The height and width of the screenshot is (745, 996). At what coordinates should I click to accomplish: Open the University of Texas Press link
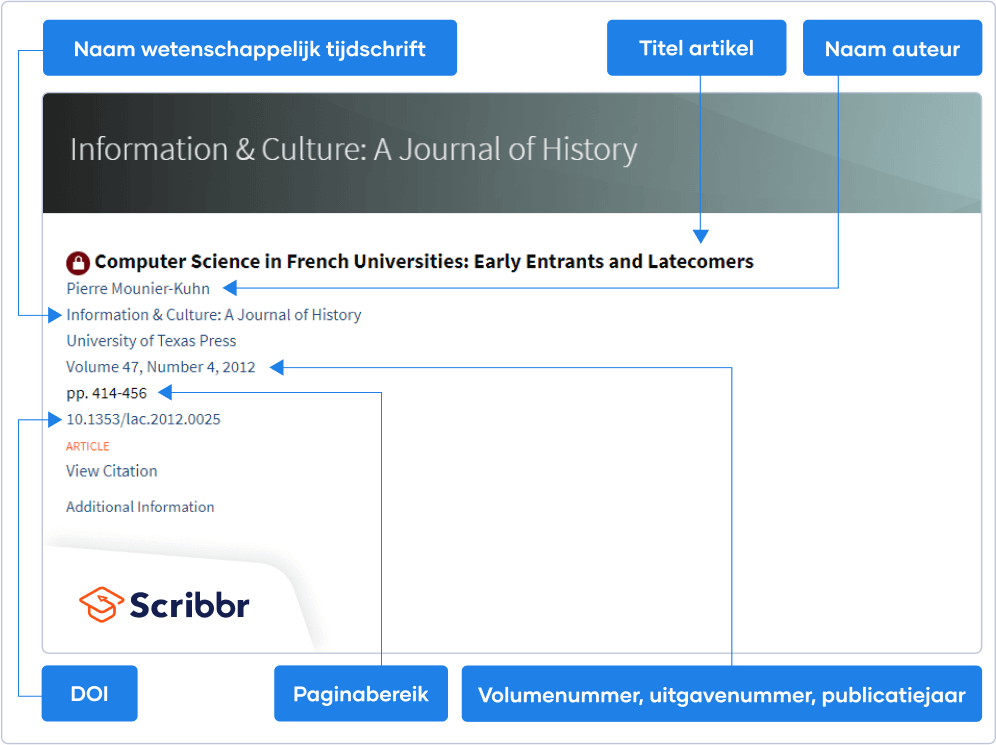151,341
